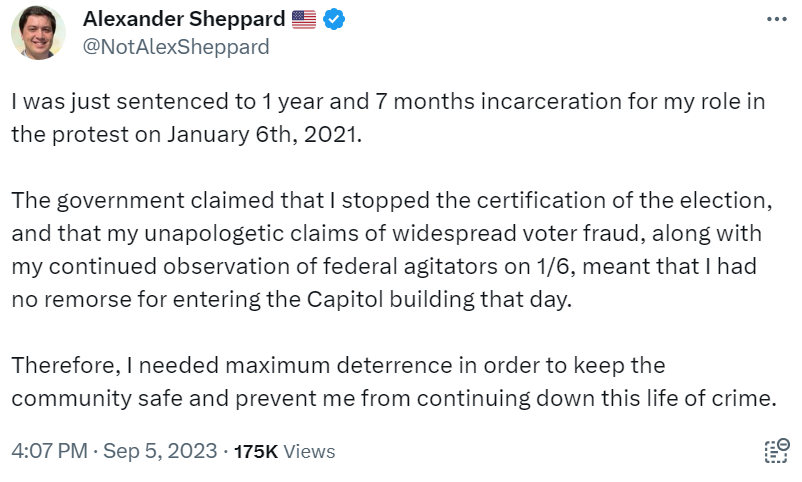Click the paragraph starting "The government claimed"

click(390, 248)
